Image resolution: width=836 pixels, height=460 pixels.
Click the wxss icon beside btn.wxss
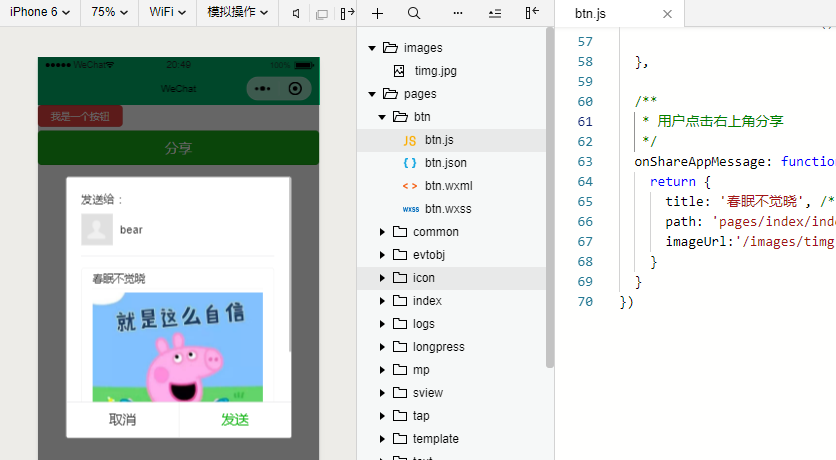pos(411,209)
